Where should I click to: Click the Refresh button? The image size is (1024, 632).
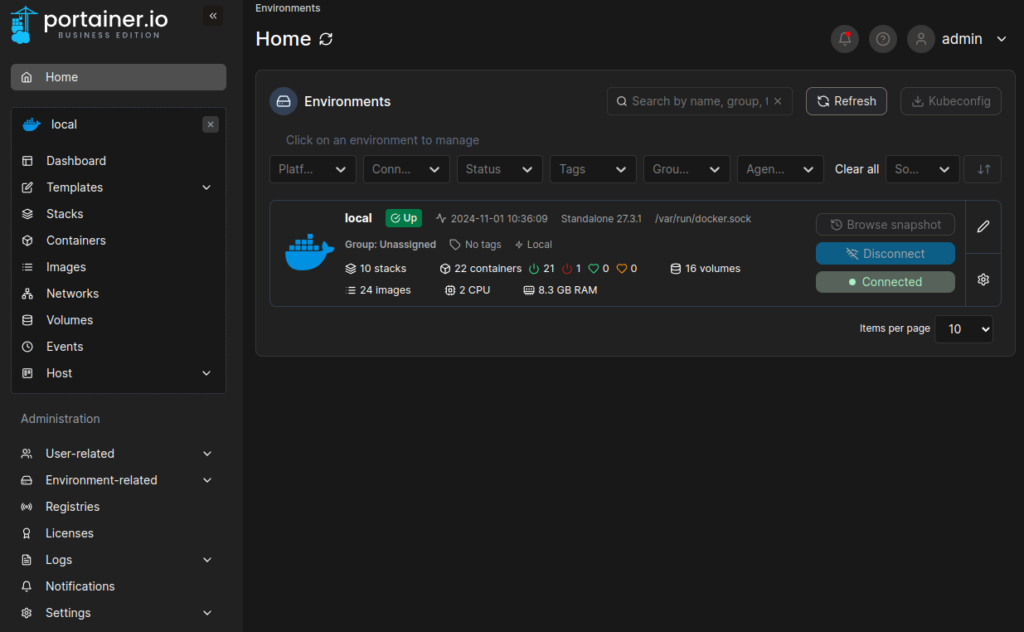pos(846,101)
